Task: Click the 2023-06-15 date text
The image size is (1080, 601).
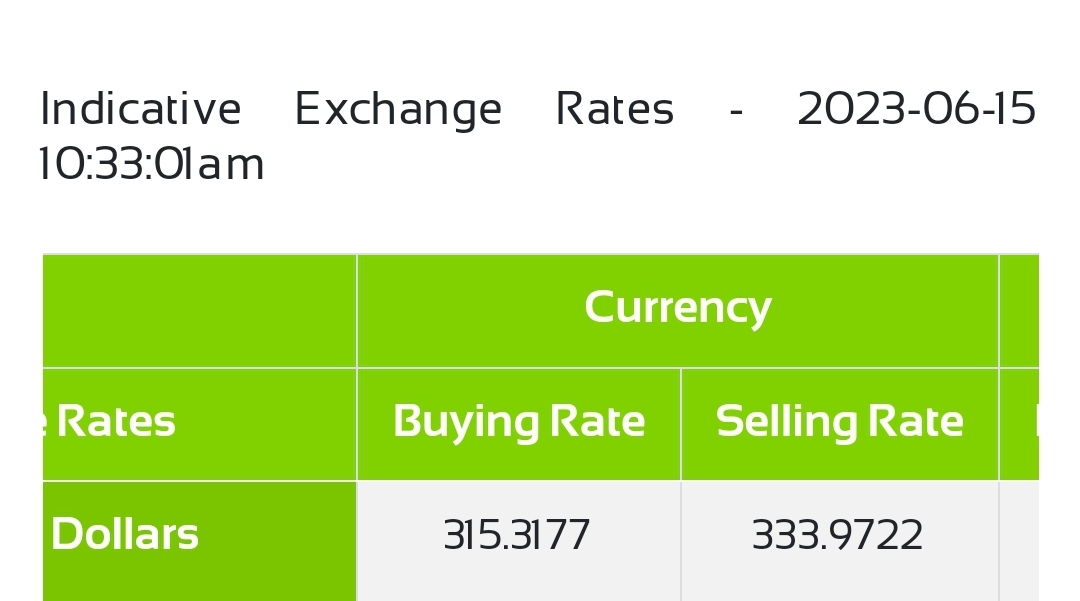Action: tap(917, 109)
